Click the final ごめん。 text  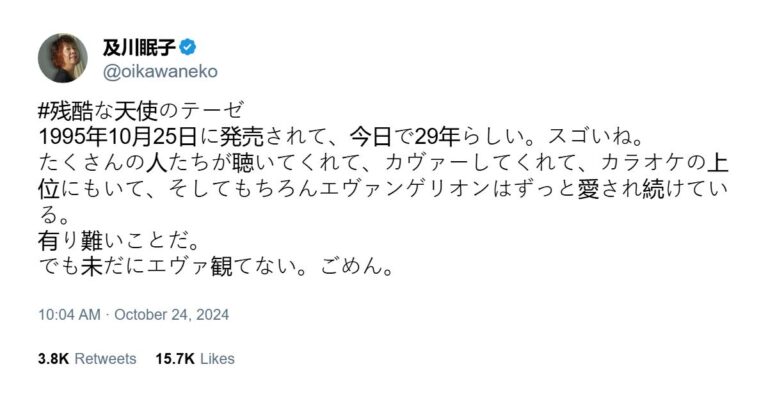358,266
